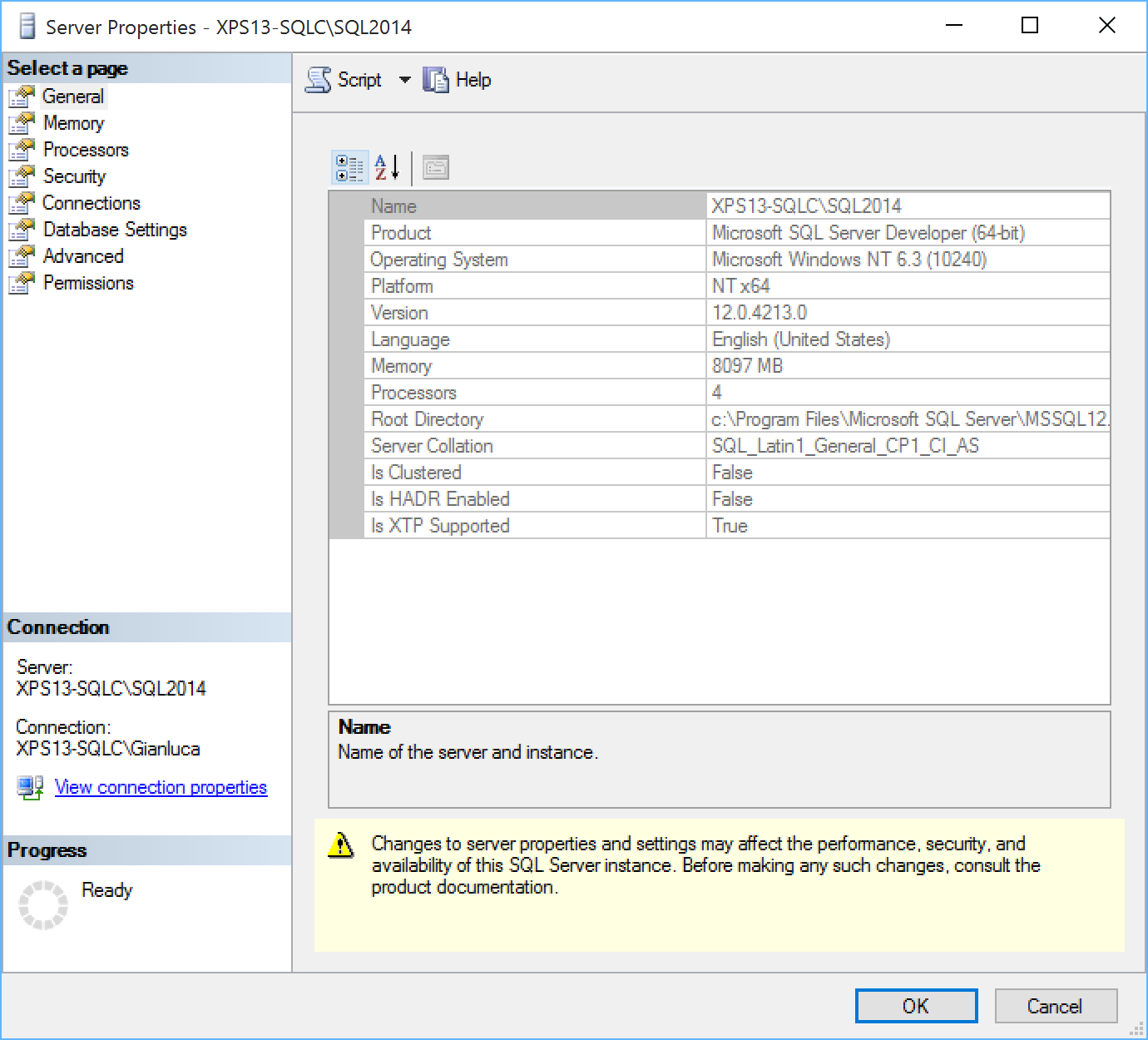Click the Help icon in toolbar

point(435,80)
